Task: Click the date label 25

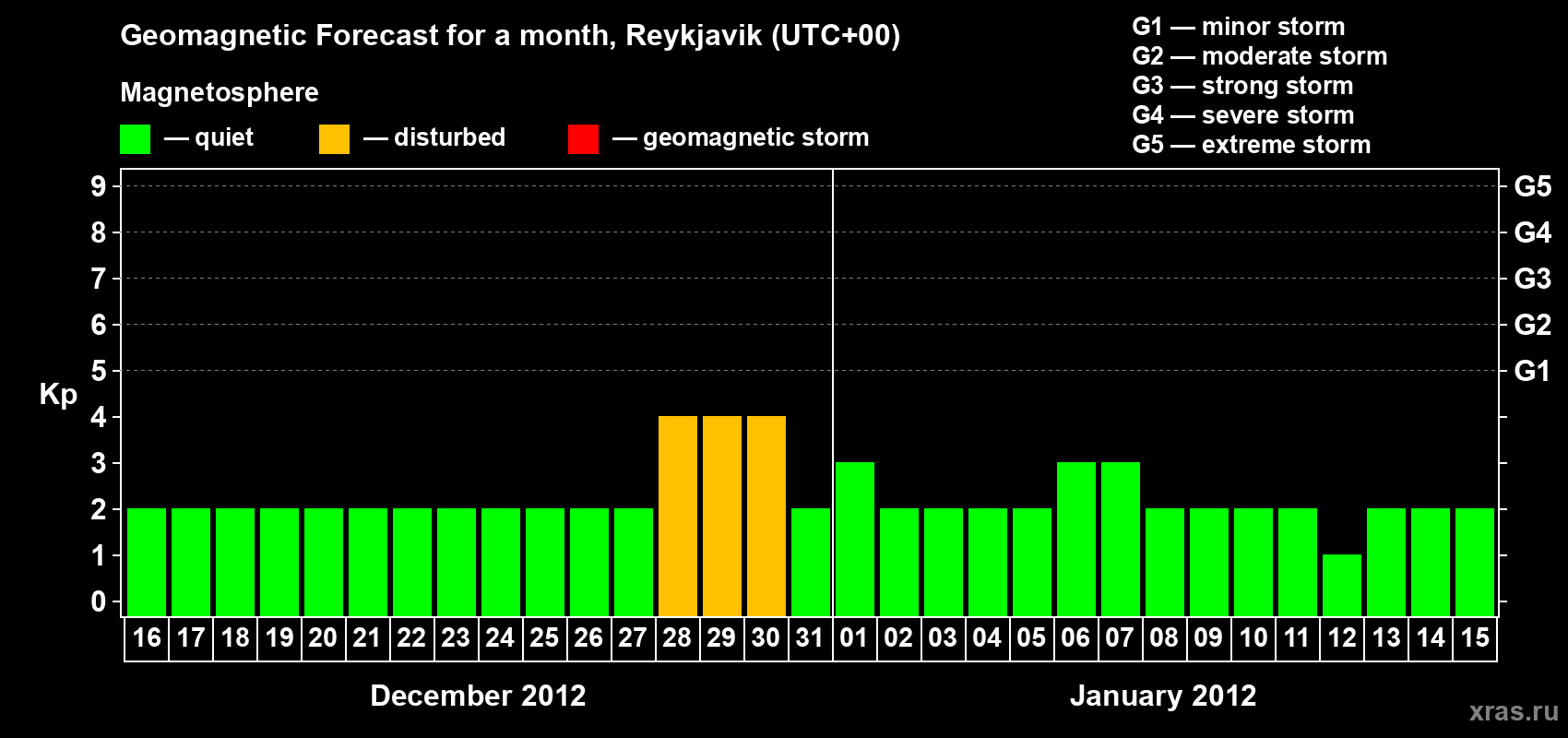Action: pos(544,638)
